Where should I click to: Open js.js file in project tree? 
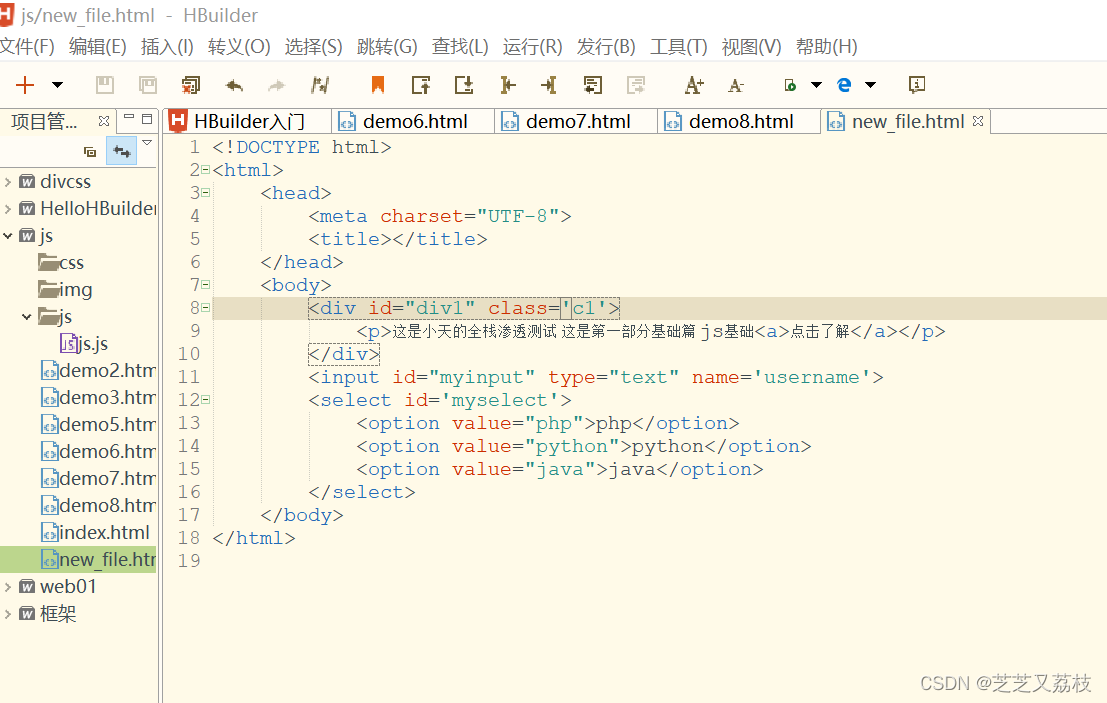click(x=84, y=344)
